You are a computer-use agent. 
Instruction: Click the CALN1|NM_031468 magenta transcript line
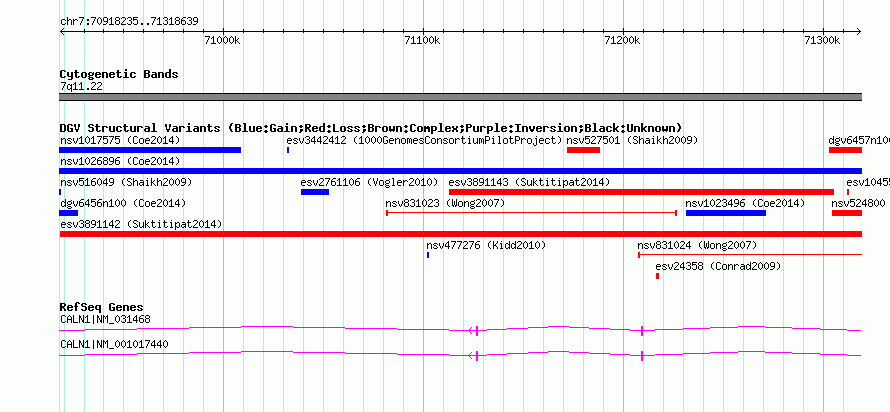460,329
